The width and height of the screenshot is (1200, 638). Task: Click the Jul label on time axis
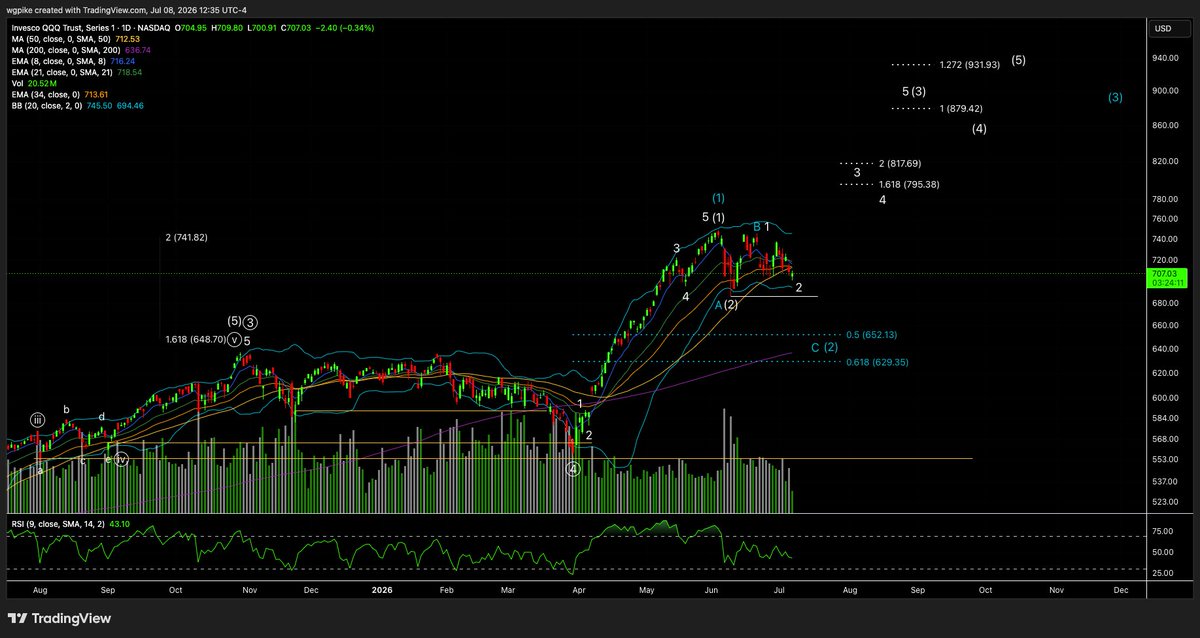tap(780, 590)
